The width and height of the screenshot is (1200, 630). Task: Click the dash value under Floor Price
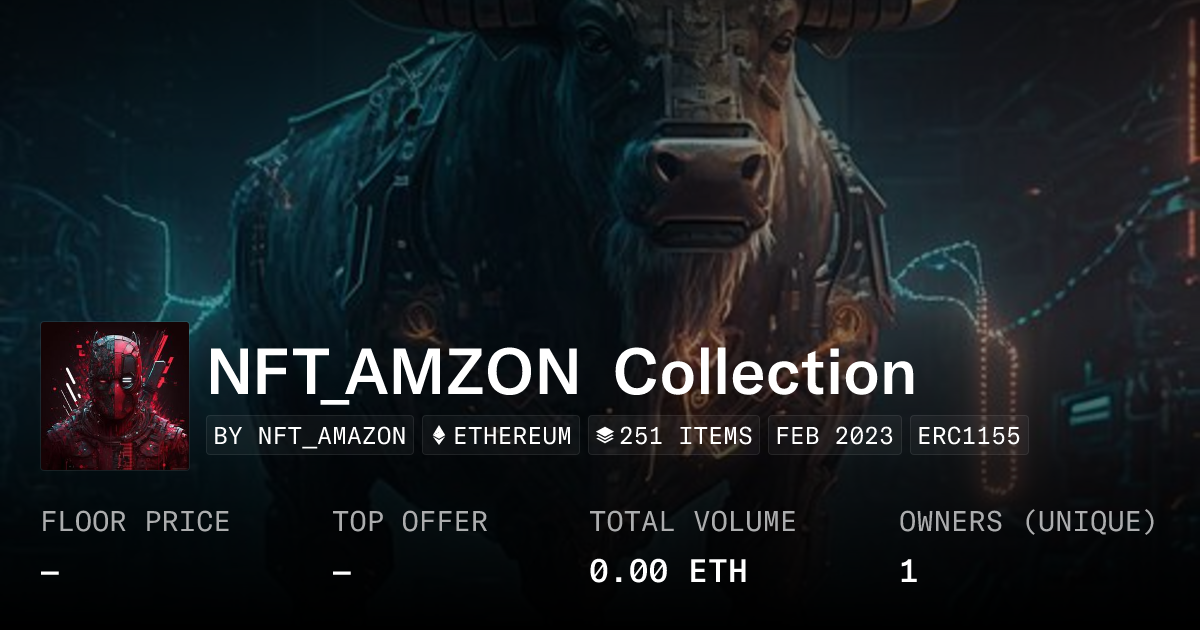50,573
